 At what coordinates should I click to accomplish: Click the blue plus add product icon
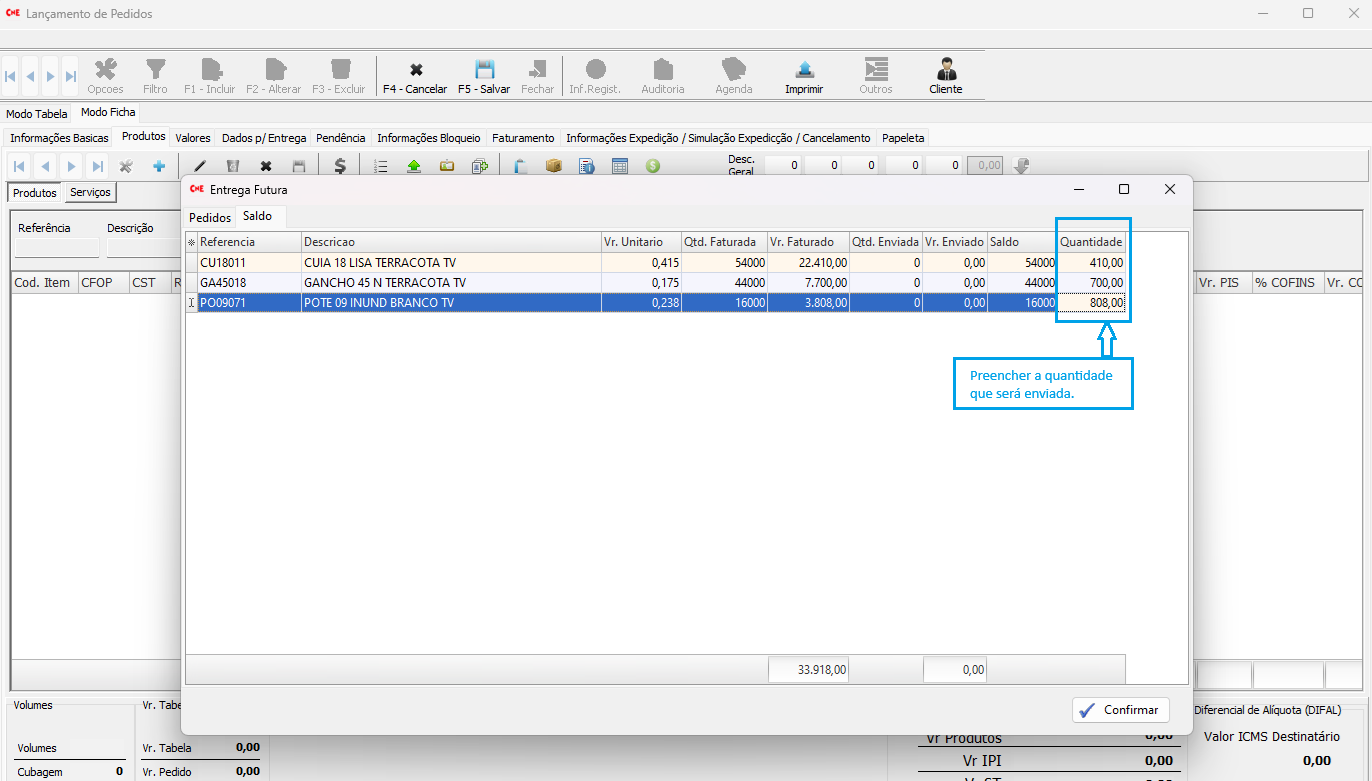tap(158, 166)
